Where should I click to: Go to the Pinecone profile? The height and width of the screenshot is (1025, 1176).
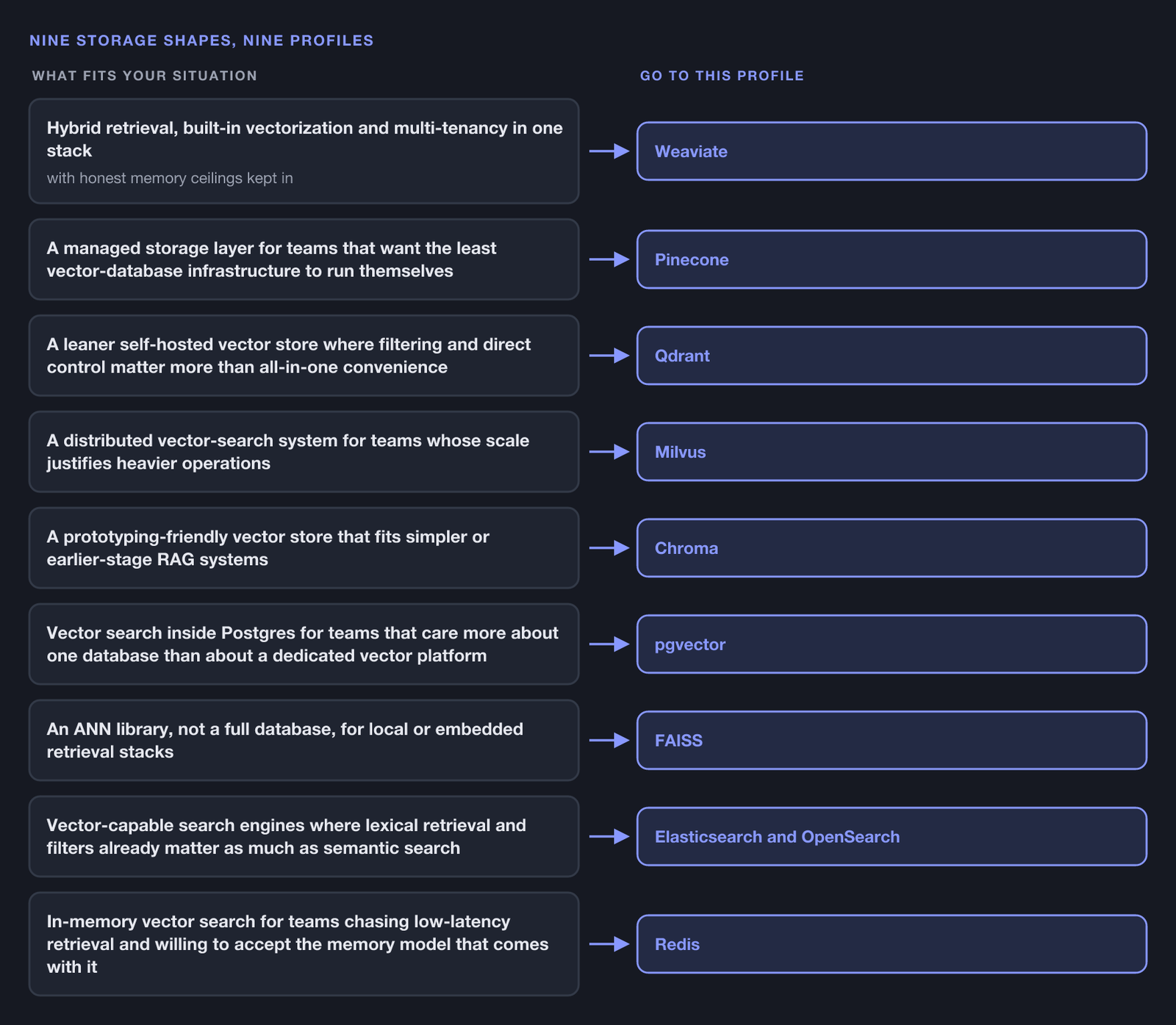click(892, 259)
